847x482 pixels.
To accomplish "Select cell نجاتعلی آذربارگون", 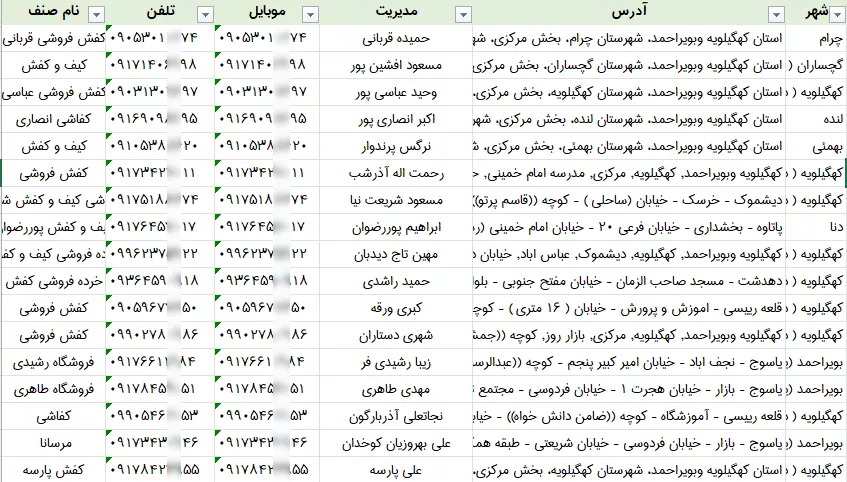I will click(x=396, y=416).
